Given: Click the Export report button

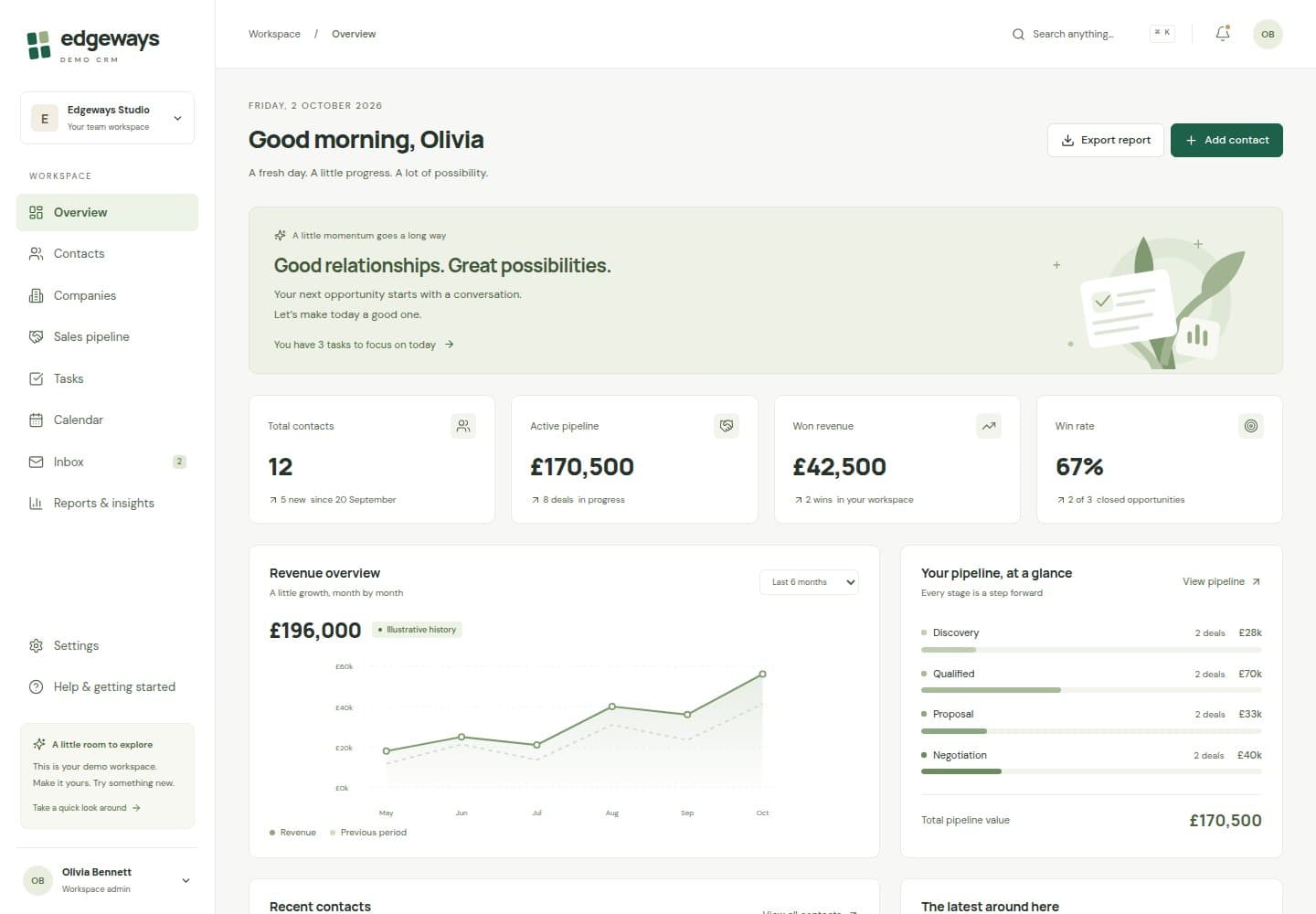Looking at the screenshot, I should (1106, 140).
